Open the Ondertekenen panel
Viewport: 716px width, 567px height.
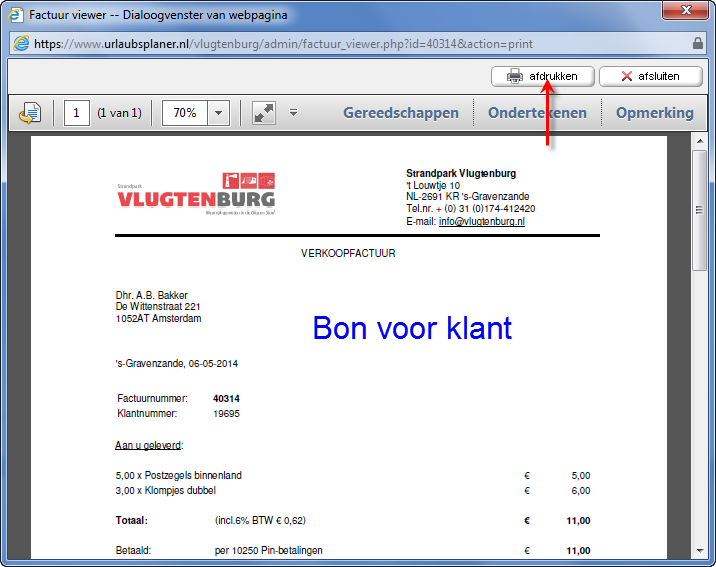pos(537,113)
